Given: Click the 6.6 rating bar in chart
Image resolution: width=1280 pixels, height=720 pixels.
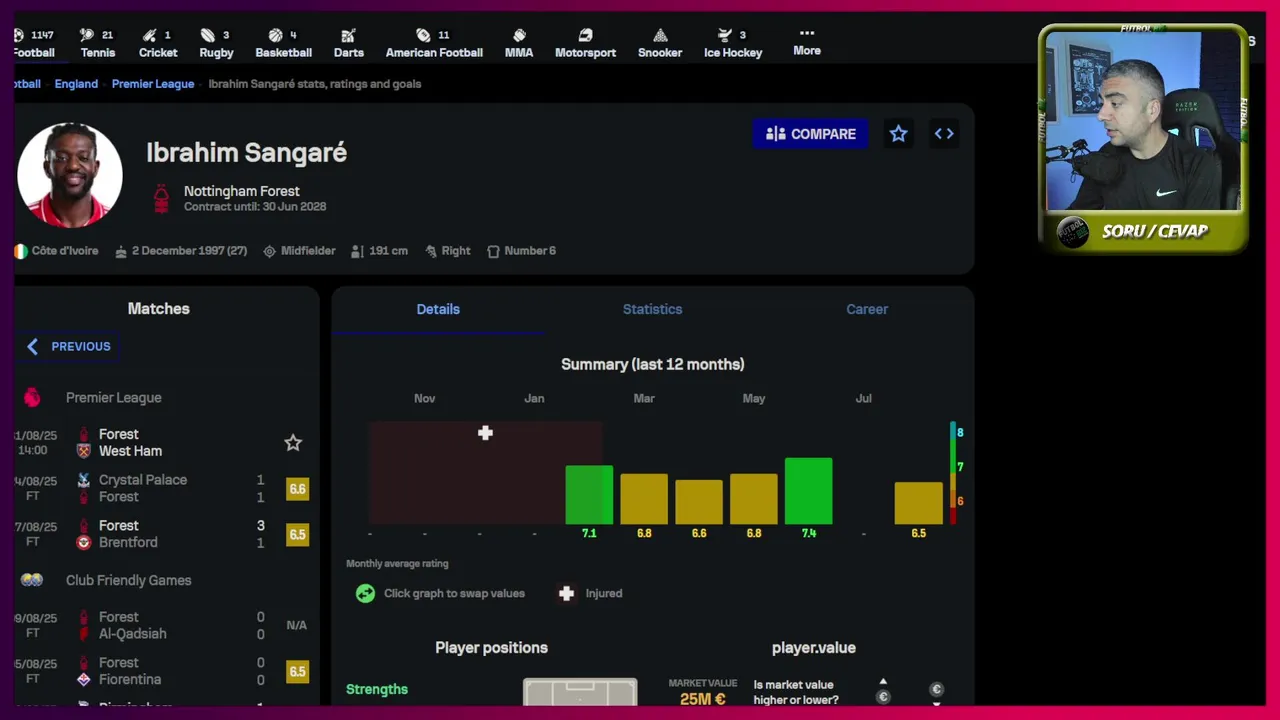Looking at the screenshot, I should tap(699, 502).
